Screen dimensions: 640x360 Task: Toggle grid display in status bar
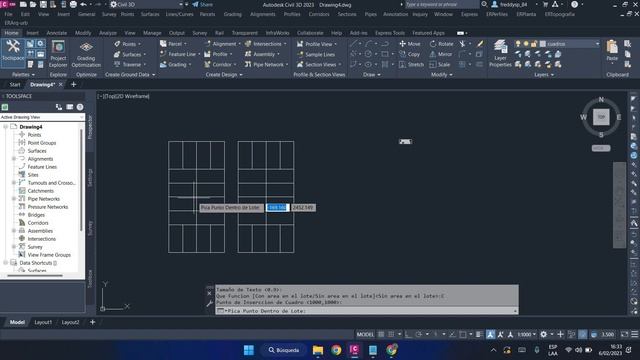pyautogui.click(x=381, y=334)
